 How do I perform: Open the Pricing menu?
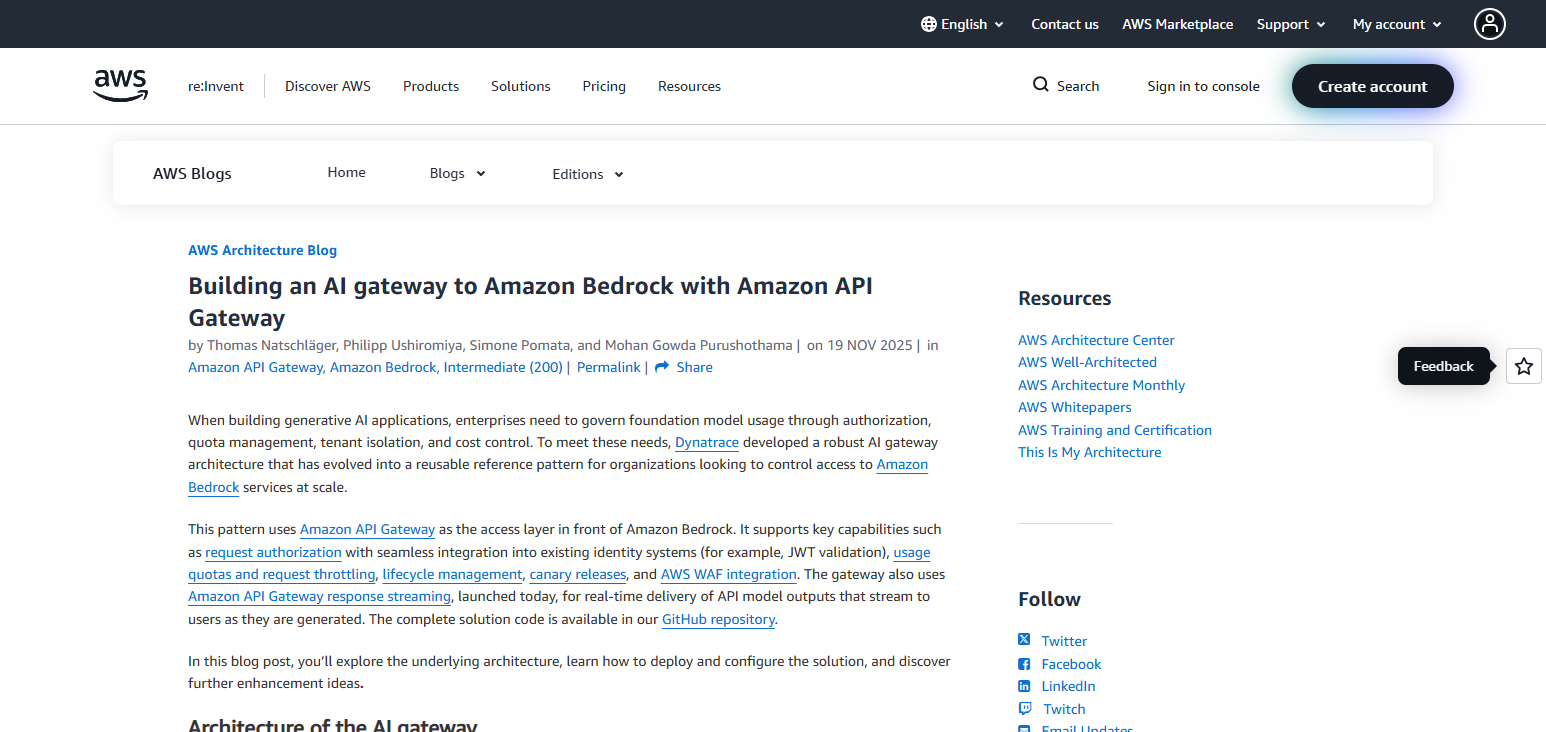(x=604, y=86)
